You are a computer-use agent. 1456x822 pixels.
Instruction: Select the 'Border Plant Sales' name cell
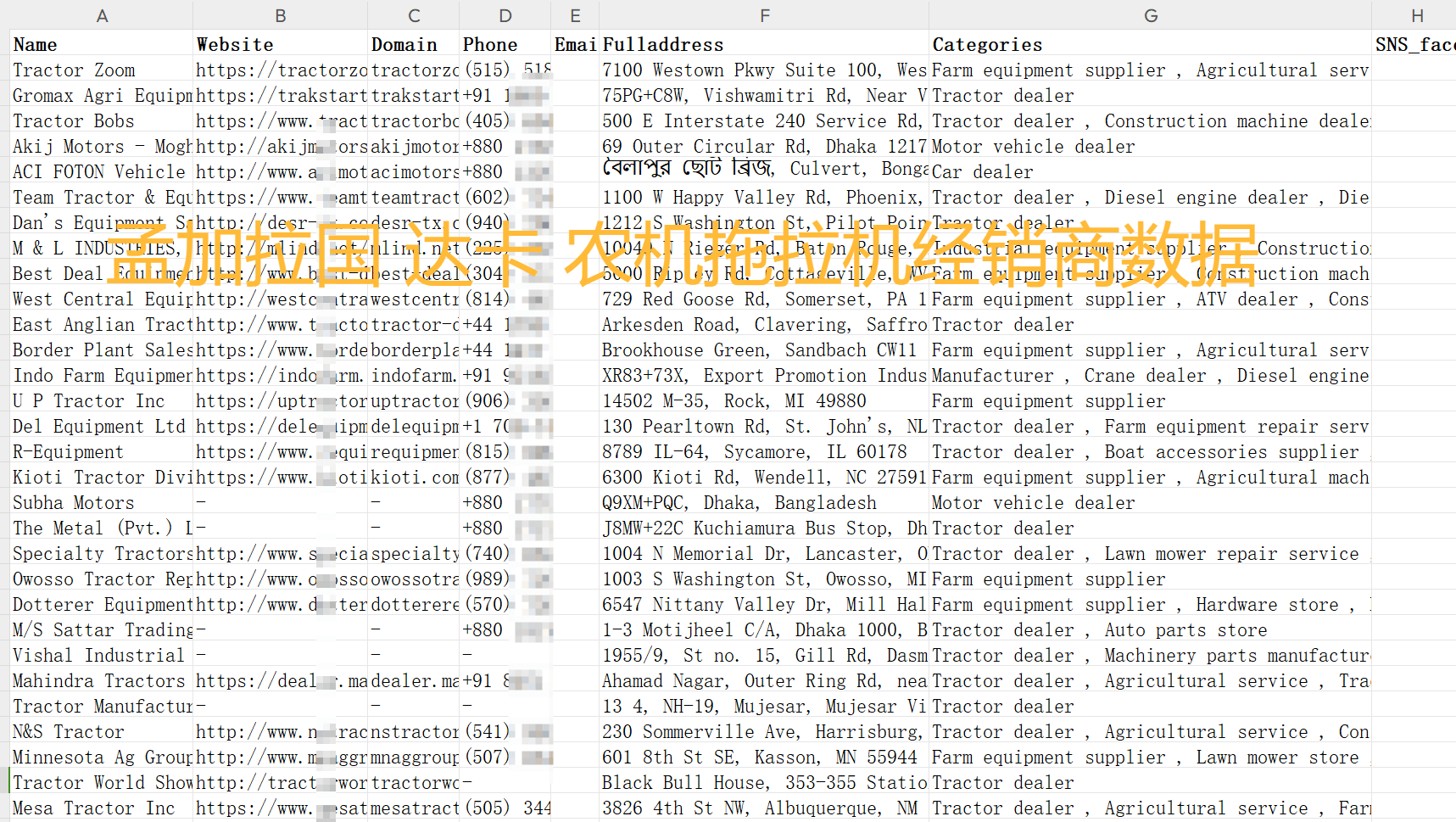pyautogui.click(x=102, y=349)
